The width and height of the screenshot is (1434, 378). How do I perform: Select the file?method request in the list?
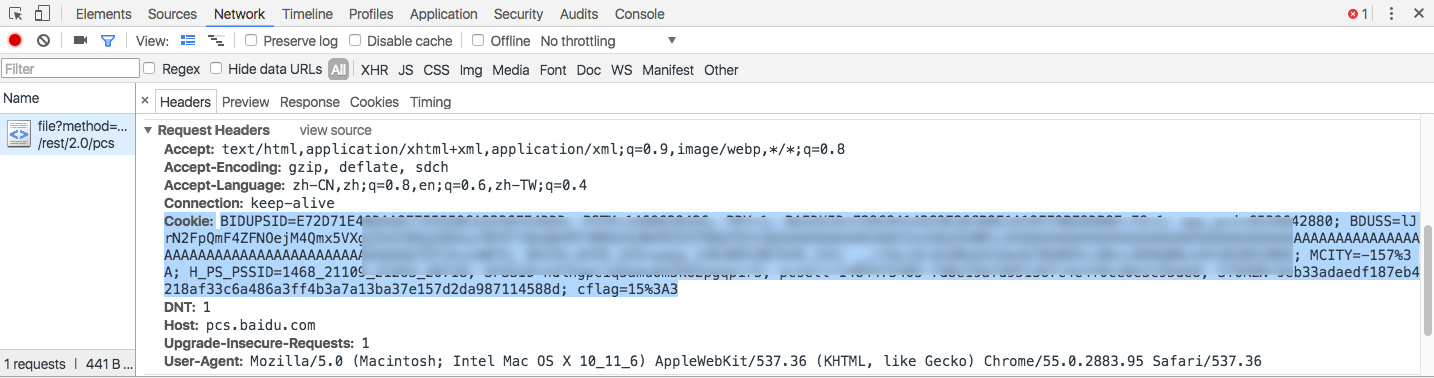[x=67, y=134]
